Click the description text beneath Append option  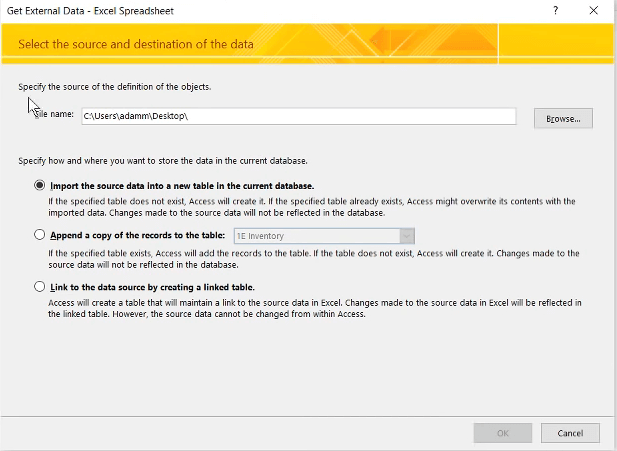[314, 259]
